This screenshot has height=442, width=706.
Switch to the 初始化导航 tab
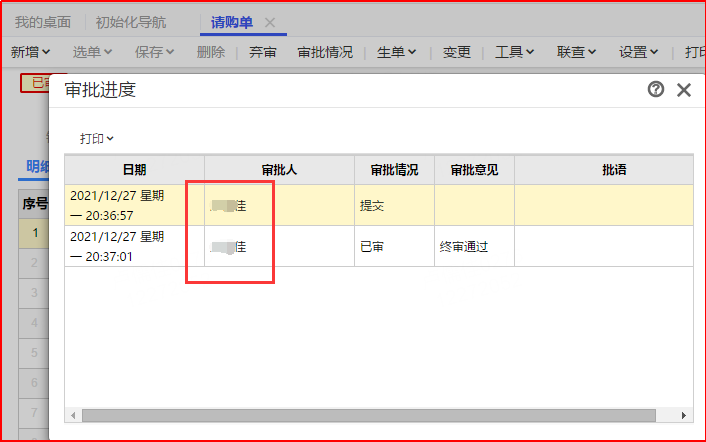click(x=131, y=22)
